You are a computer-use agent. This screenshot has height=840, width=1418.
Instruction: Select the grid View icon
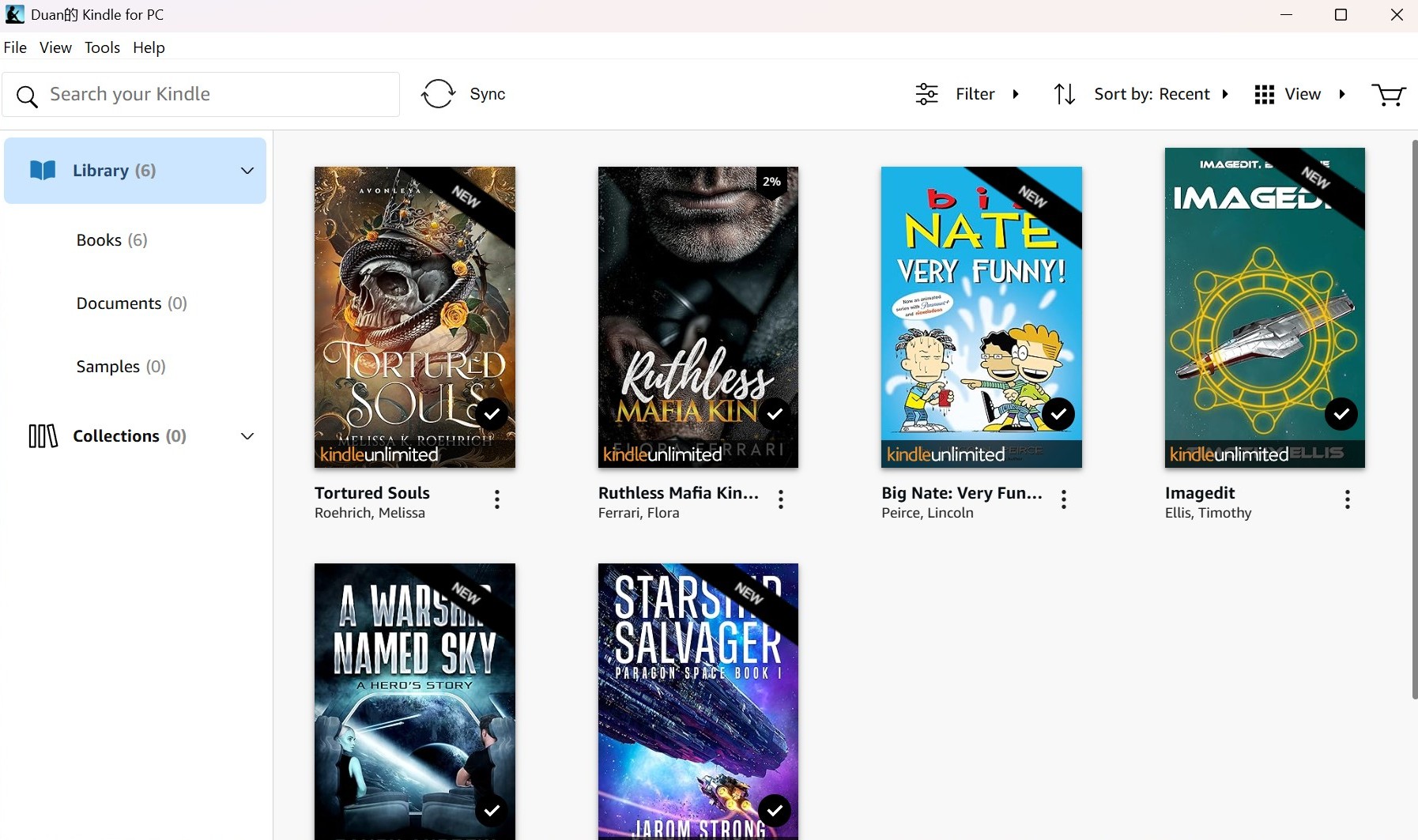click(x=1265, y=93)
